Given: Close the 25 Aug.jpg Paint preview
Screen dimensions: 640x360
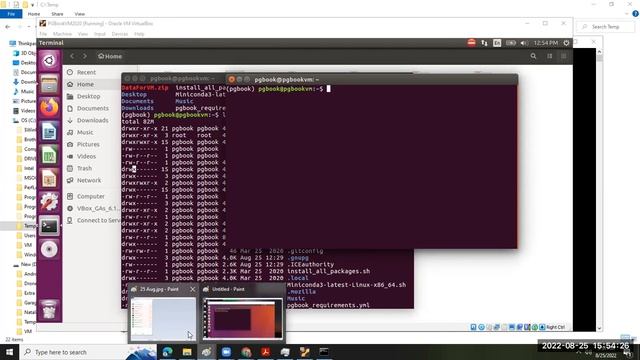Looking at the screenshot, I should pos(193,289).
